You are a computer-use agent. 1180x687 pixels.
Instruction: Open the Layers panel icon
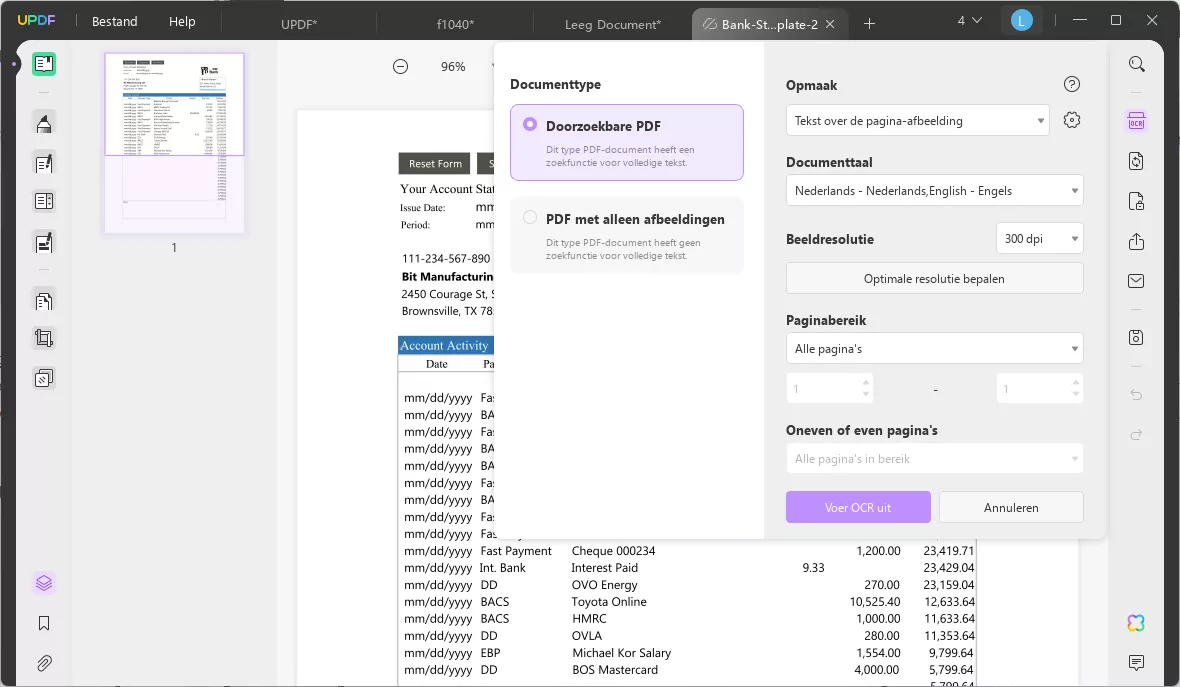(44, 583)
